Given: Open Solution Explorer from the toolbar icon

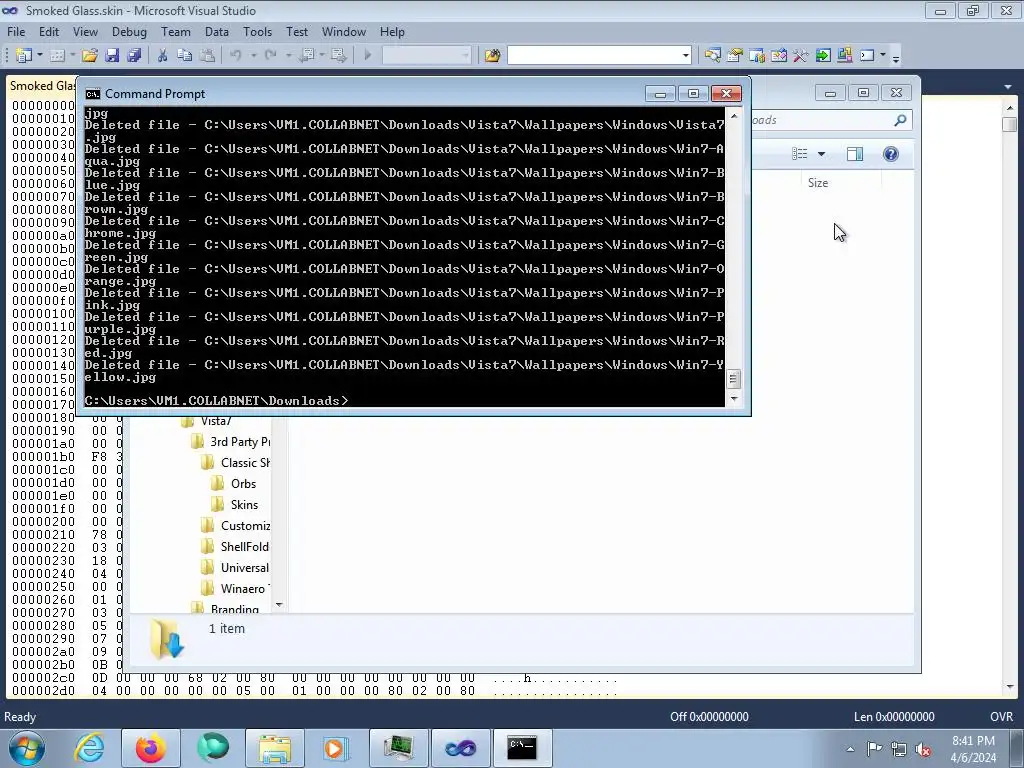Looking at the screenshot, I should tap(712, 56).
